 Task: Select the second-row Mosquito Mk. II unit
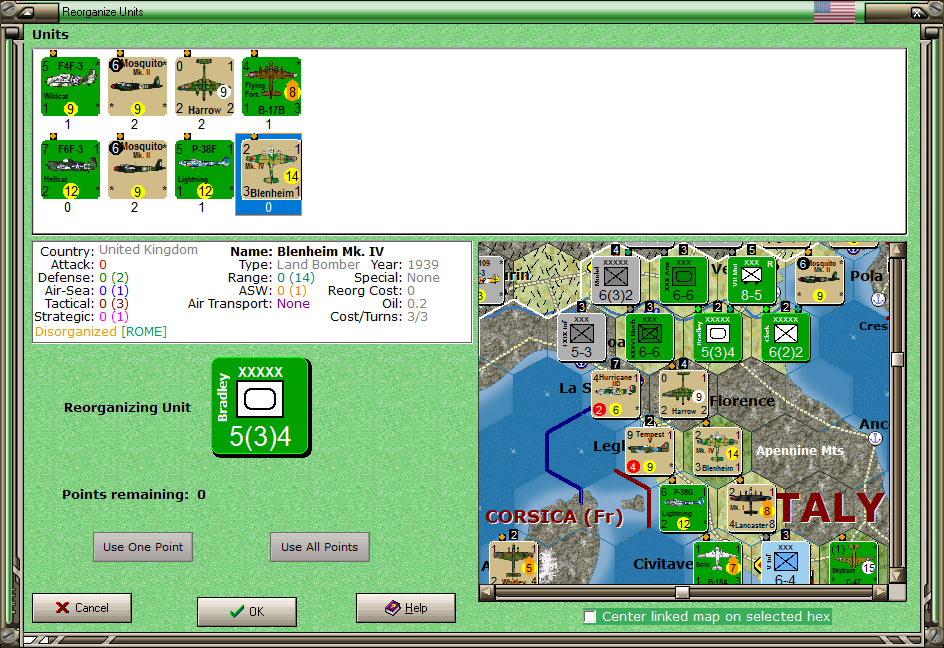pyautogui.click(x=137, y=169)
